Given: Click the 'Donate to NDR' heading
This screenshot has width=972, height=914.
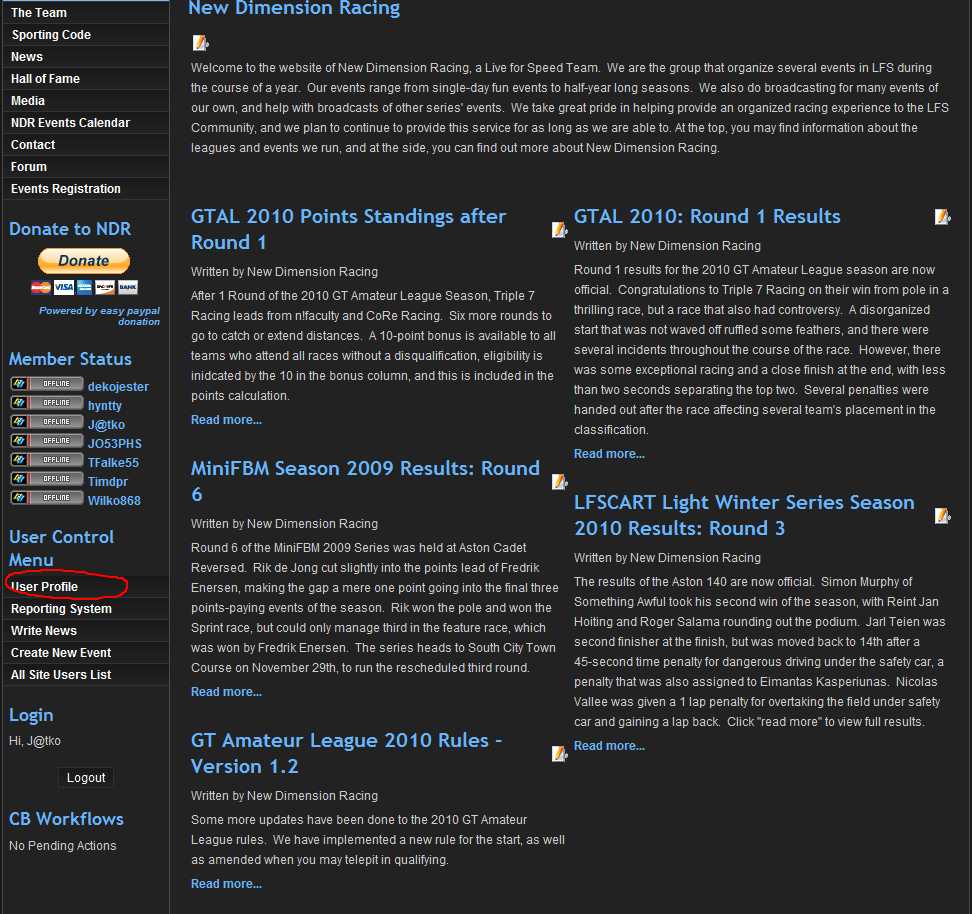Looking at the screenshot, I should pos(70,229).
